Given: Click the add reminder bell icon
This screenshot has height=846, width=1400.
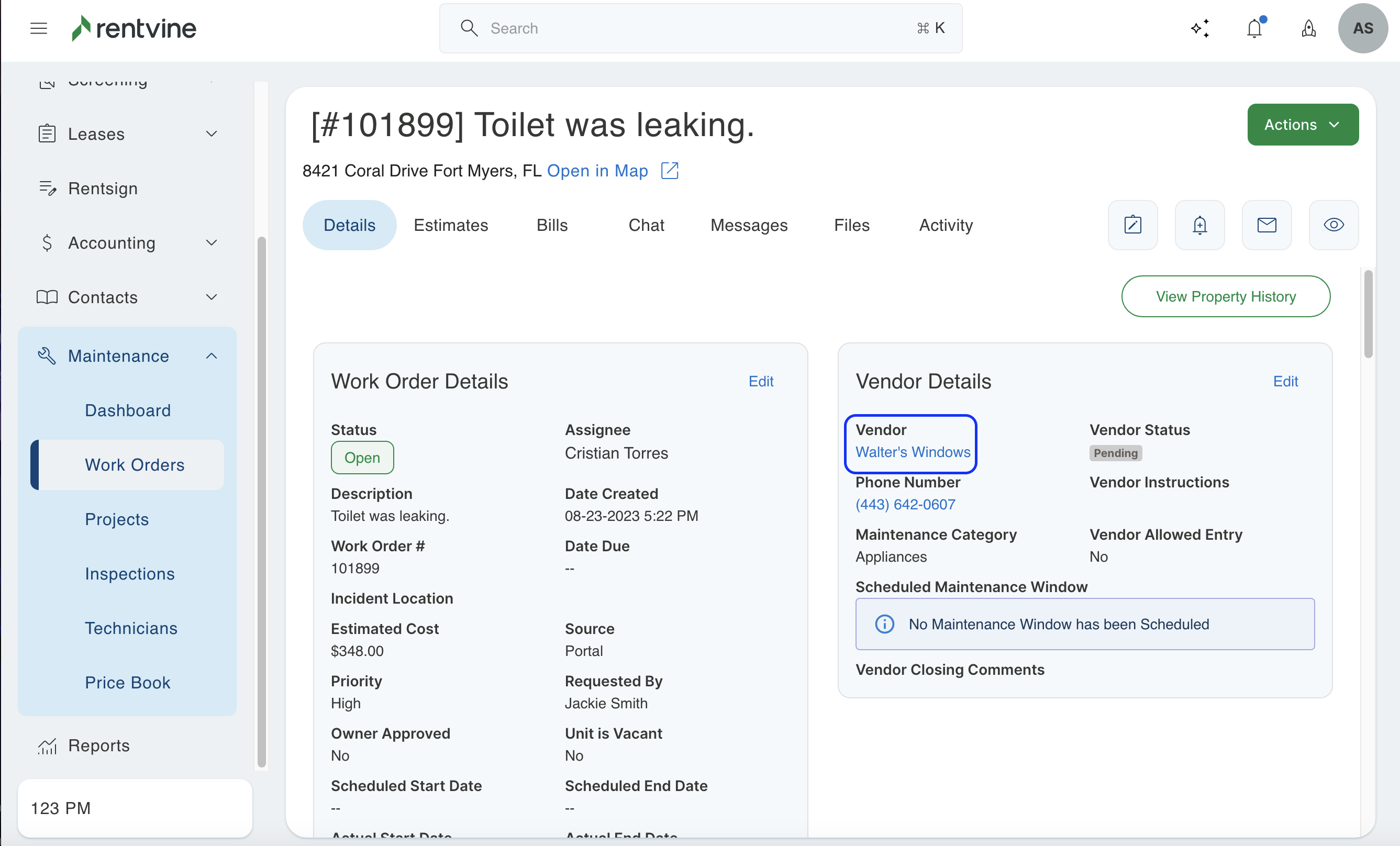Looking at the screenshot, I should (1199, 225).
